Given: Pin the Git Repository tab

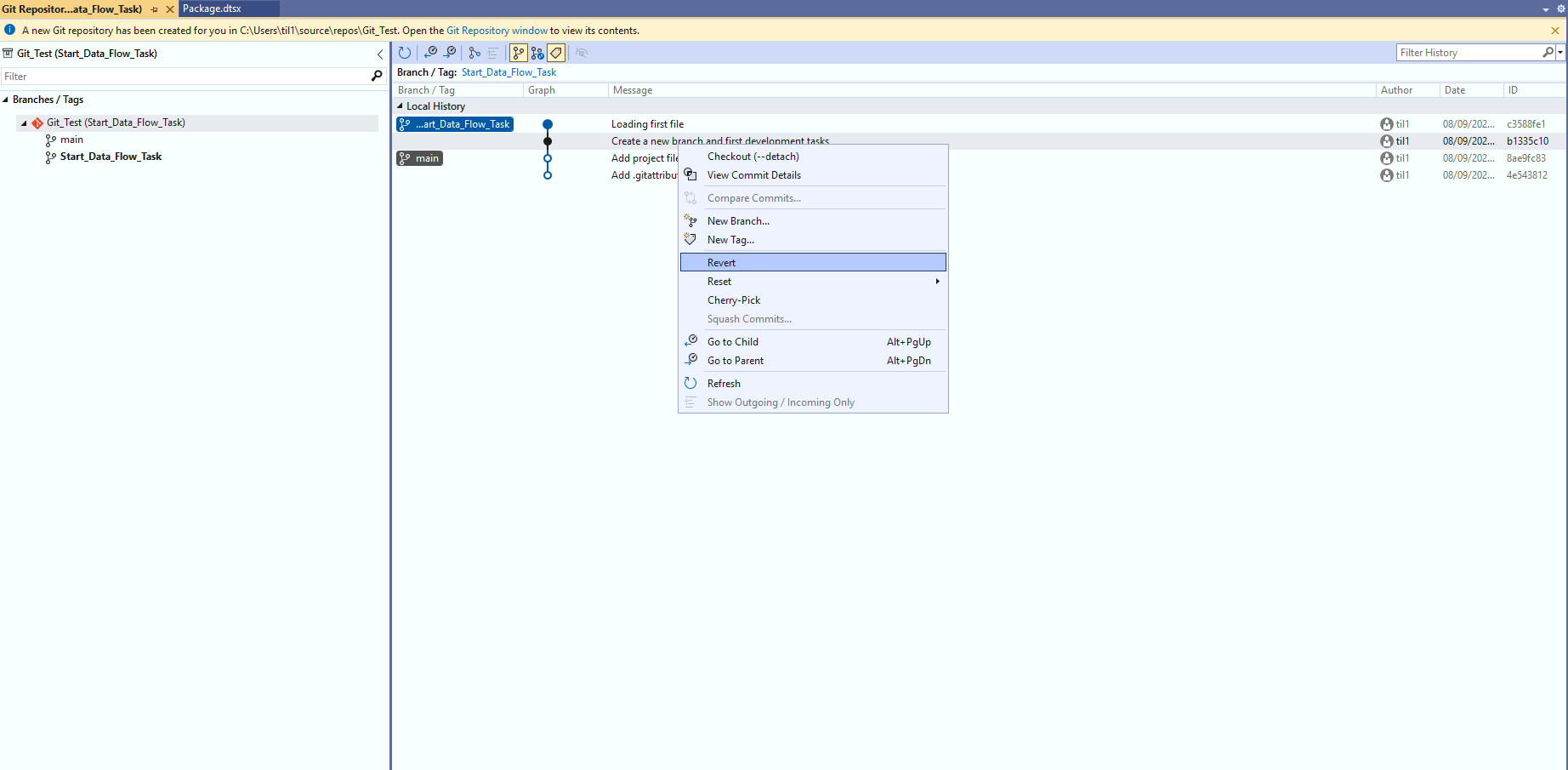Looking at the screenshot, I should pos(154,9).
